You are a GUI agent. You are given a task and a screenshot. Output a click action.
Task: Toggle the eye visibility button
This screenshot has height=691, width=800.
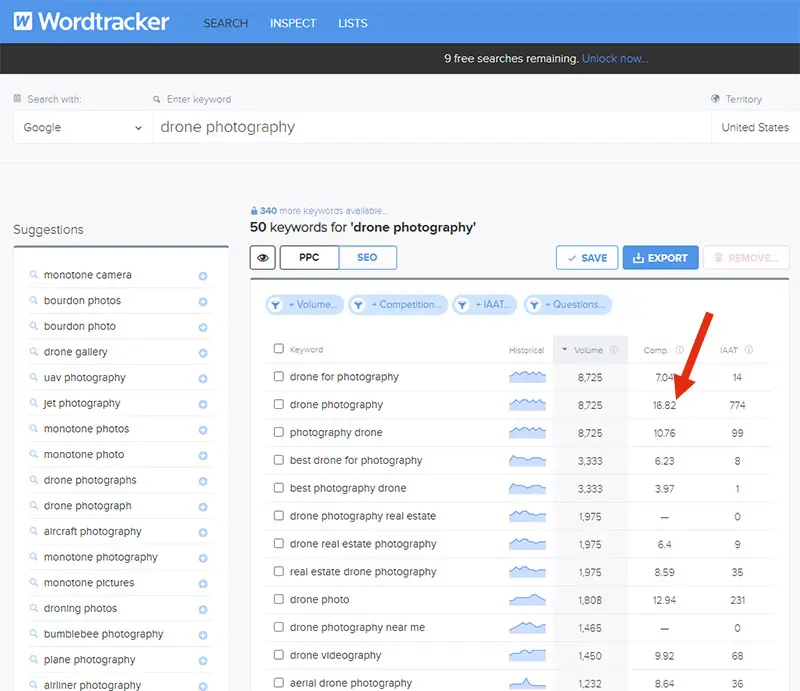click(x=263, y=258)
